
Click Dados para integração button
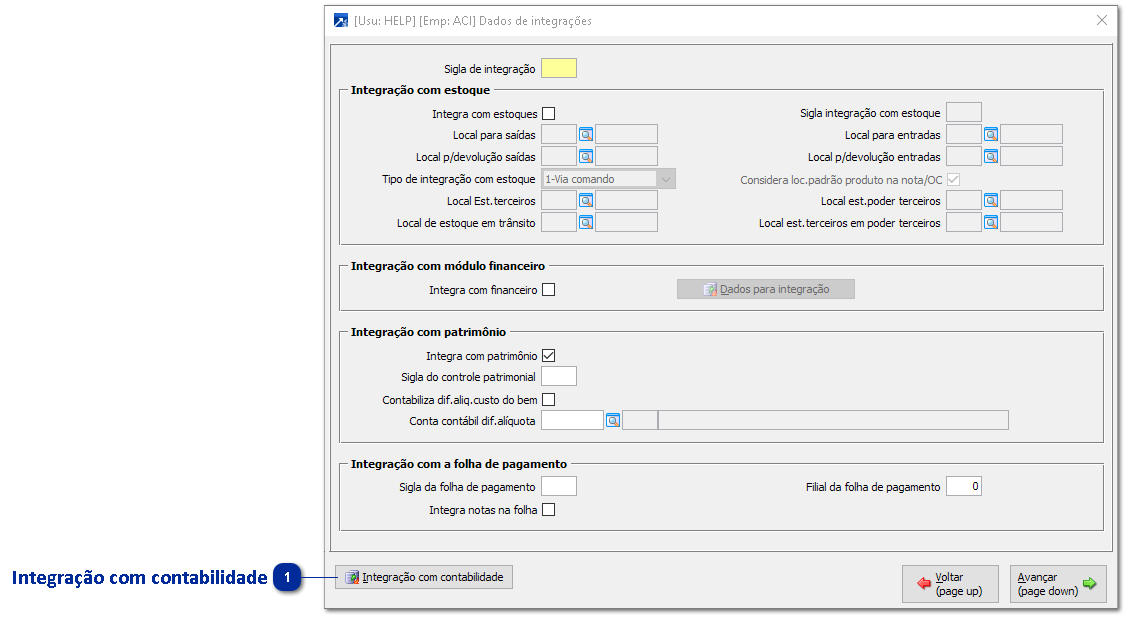[x=766, y=289]
